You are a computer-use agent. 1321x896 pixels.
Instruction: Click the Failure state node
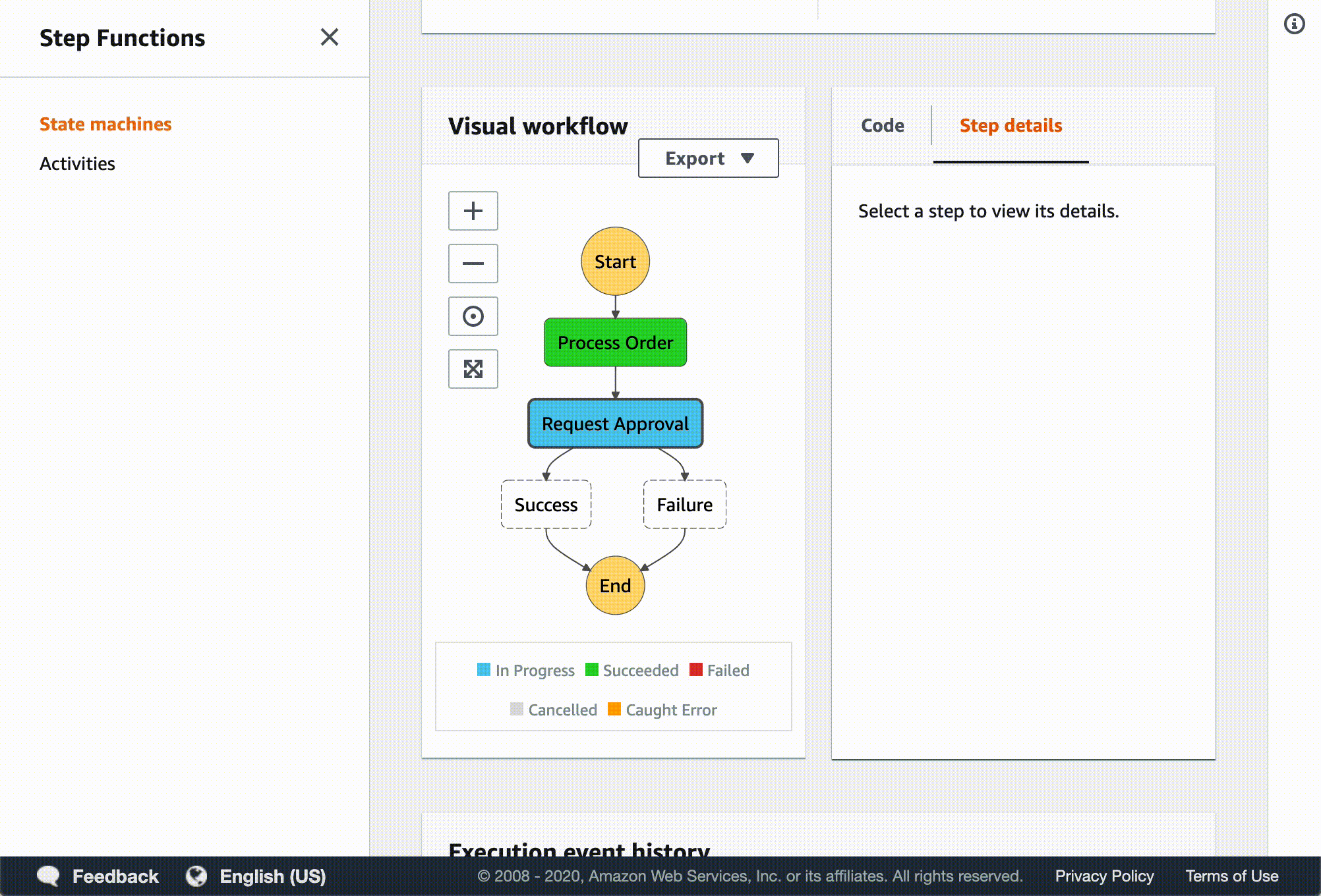[684, 505]
